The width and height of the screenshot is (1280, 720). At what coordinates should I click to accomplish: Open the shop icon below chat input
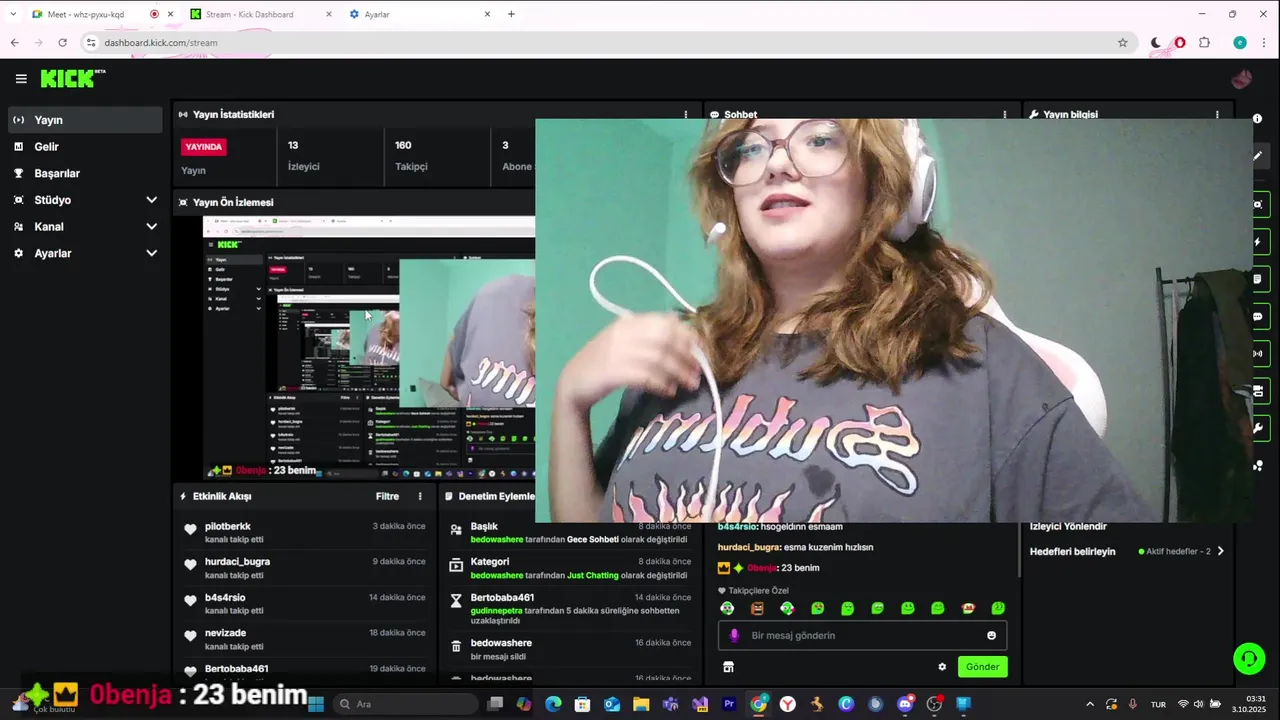728,667
